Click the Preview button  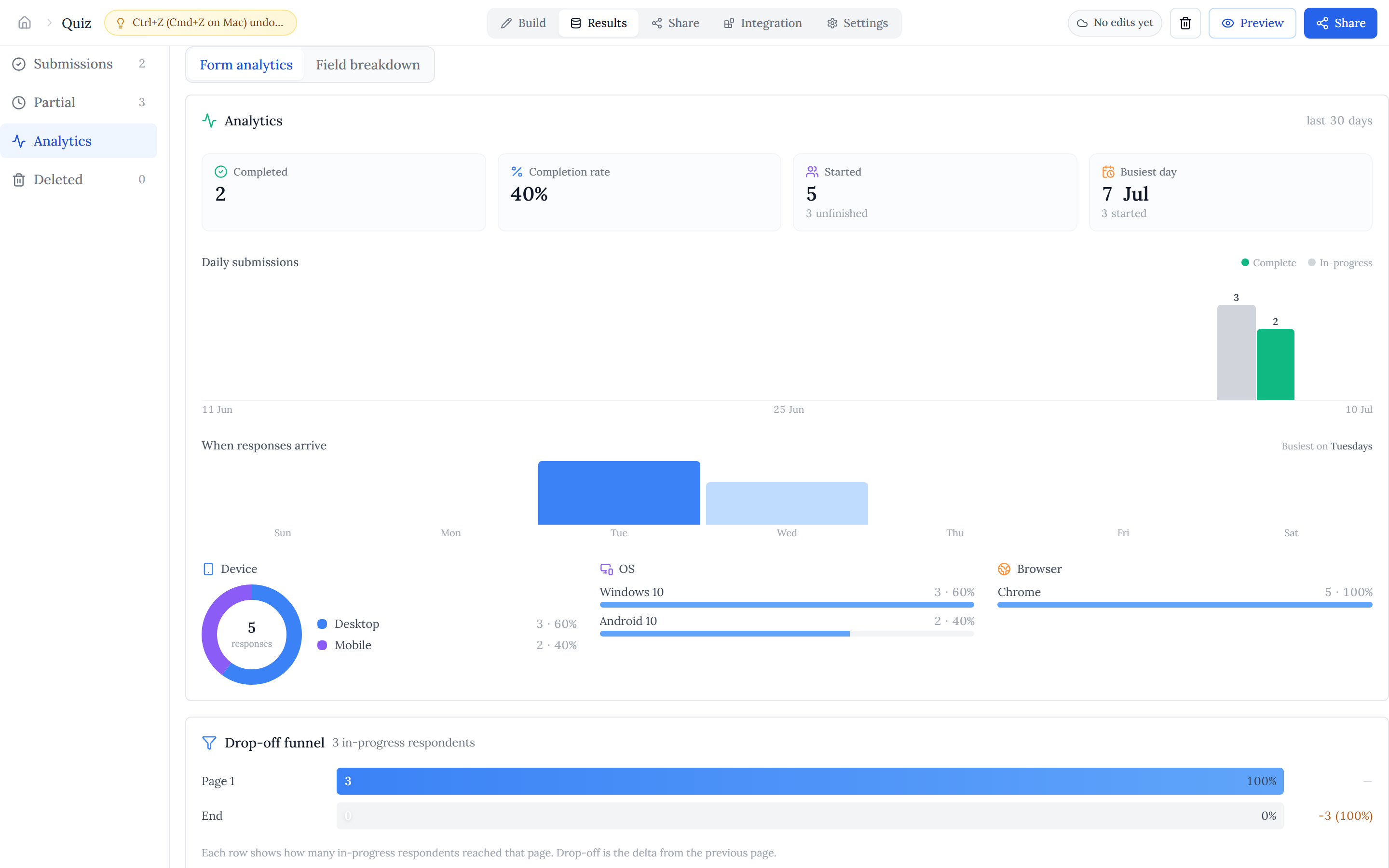point(1252,23)
